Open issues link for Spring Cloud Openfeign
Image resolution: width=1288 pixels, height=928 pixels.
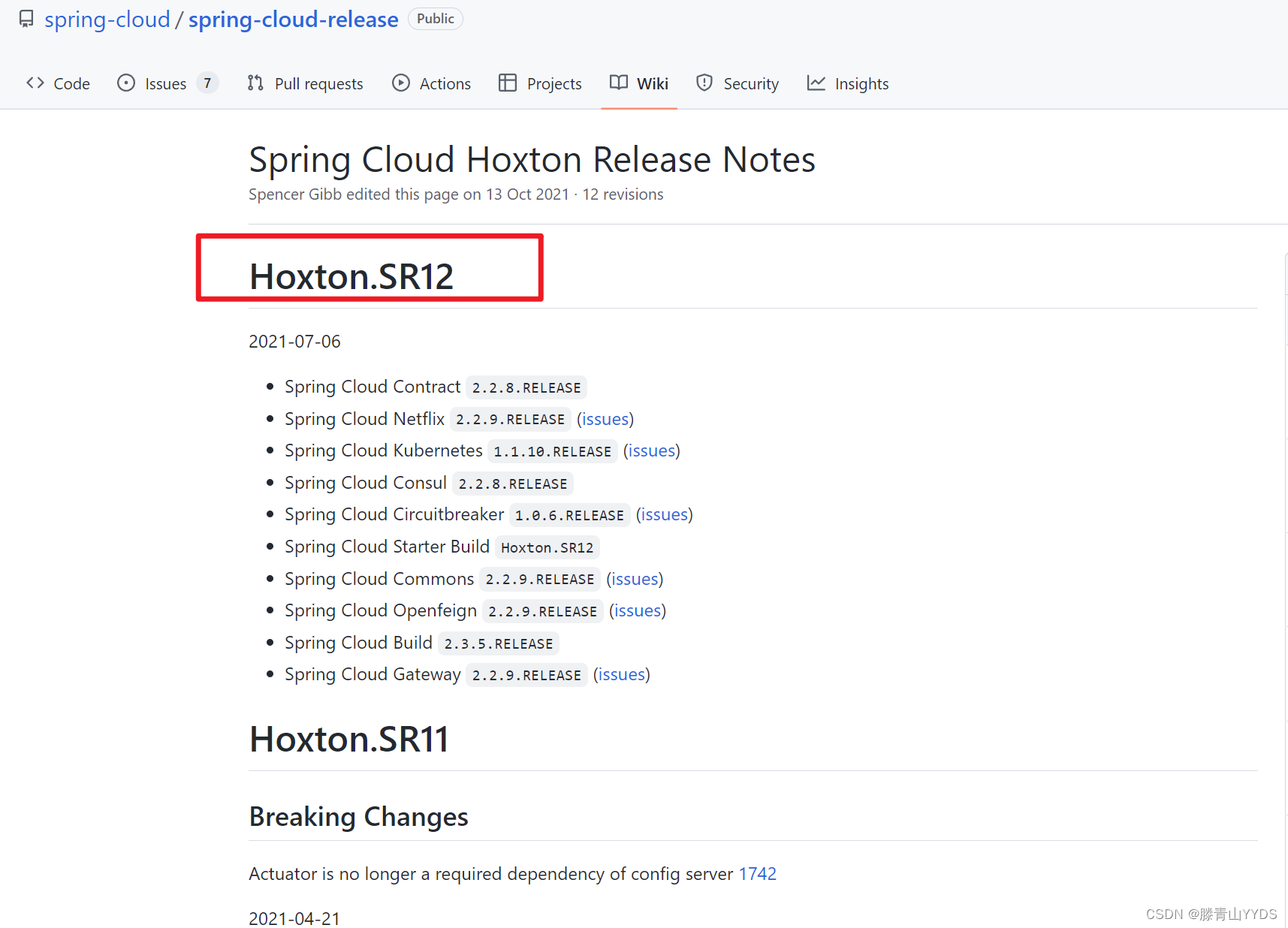coord(638,610)
